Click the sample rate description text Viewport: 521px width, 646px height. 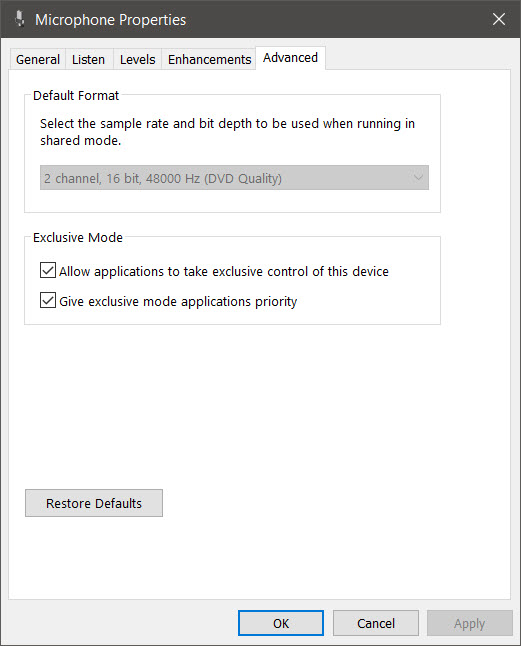tap(227, 132)
